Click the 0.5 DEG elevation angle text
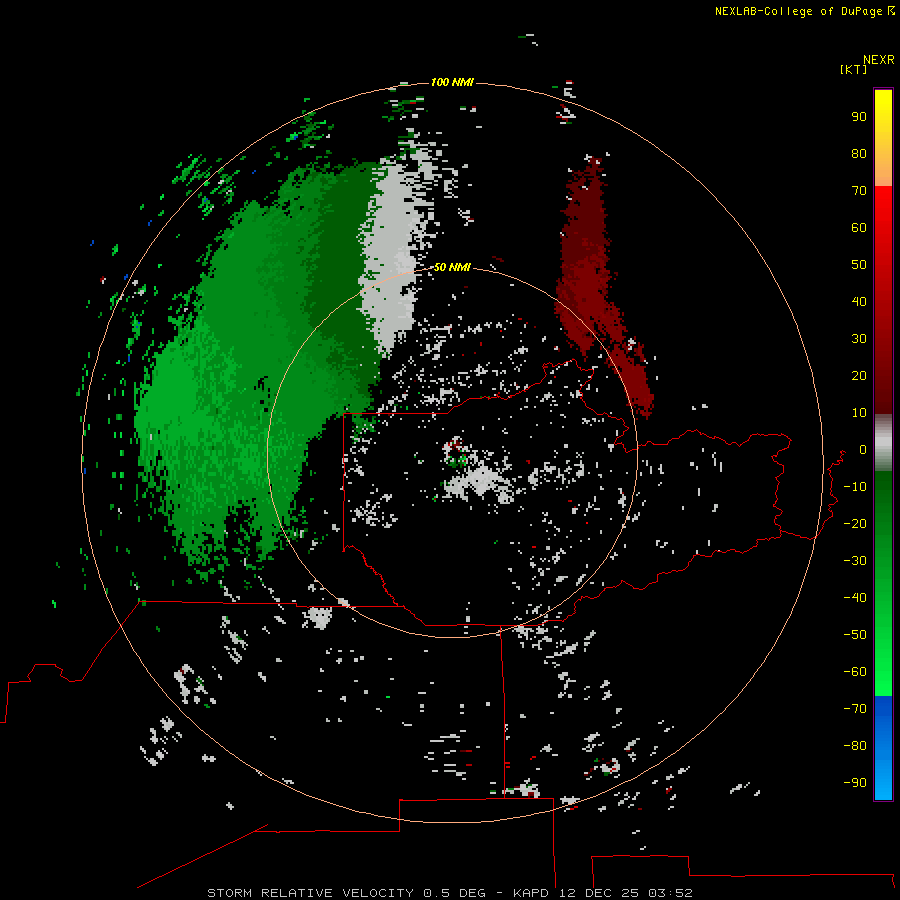This screenshot has height=900, width=900. point(455,893)
